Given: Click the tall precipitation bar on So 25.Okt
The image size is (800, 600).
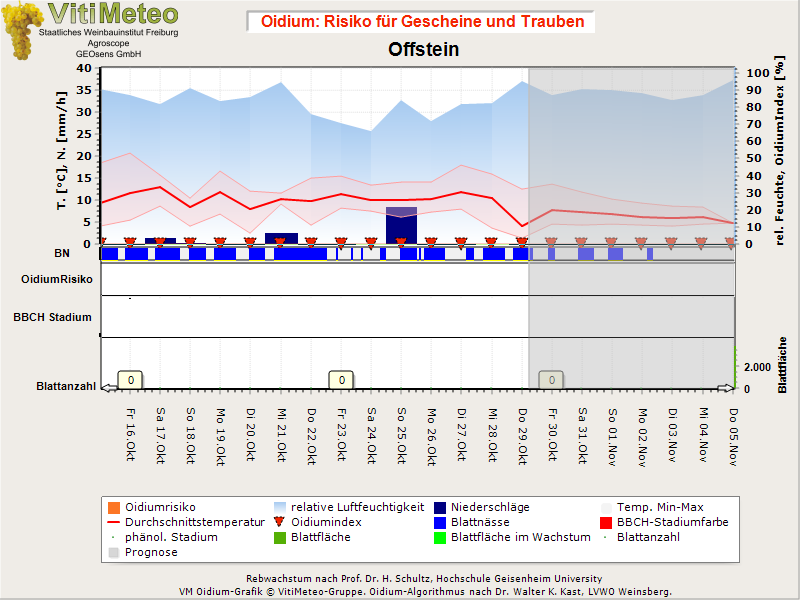Looking at the screenshot, I should (x=402, y=226).
